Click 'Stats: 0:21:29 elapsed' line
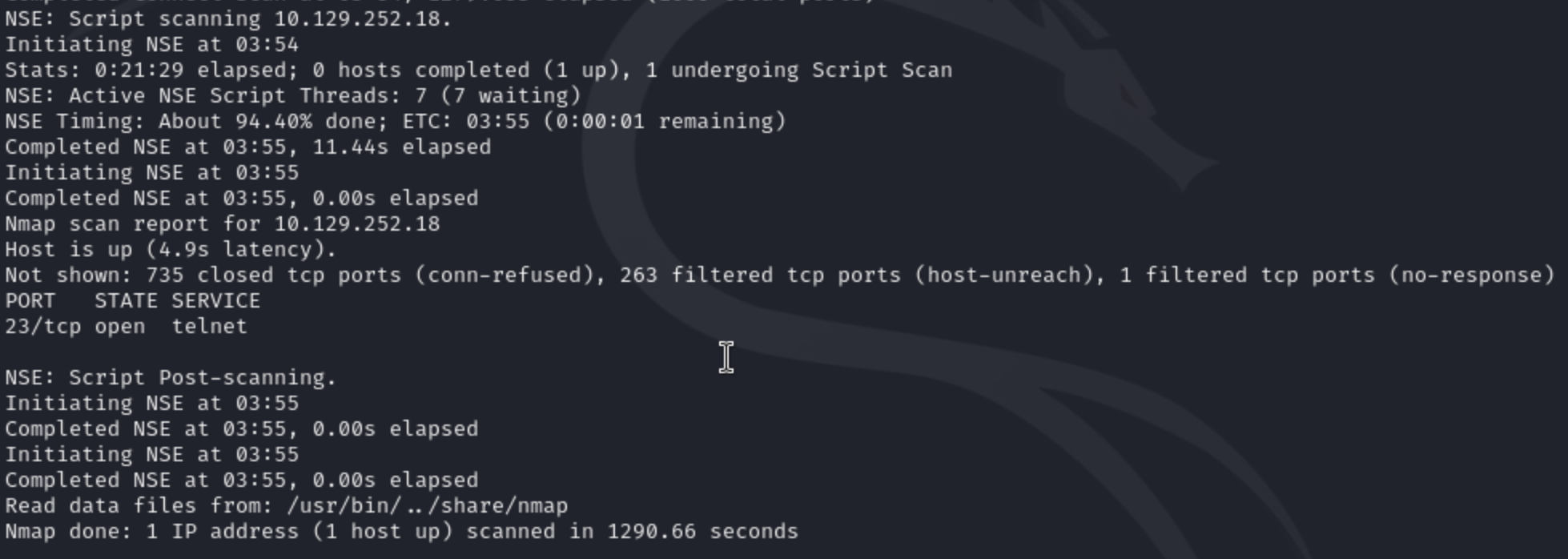The height and width of the screenshot is (559, 1568). [x=479, y=70]
